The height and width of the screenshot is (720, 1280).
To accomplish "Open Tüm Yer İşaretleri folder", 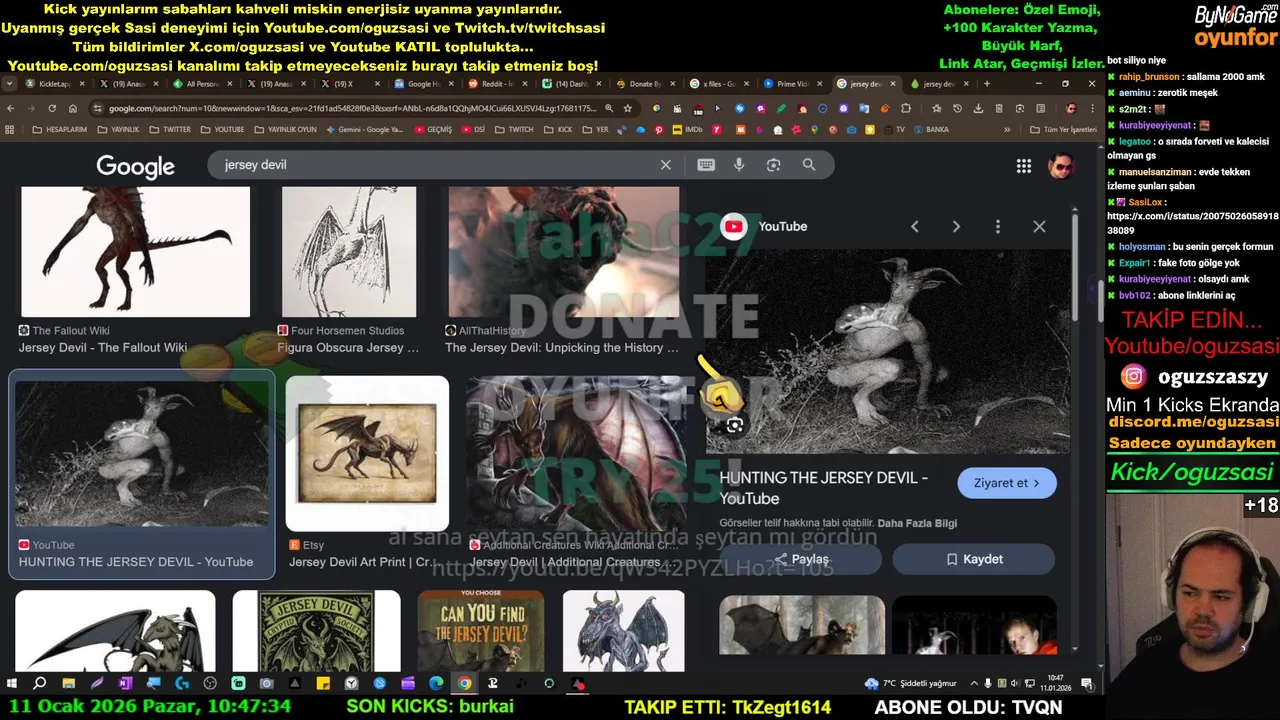I will click(x=1062, y=130).
